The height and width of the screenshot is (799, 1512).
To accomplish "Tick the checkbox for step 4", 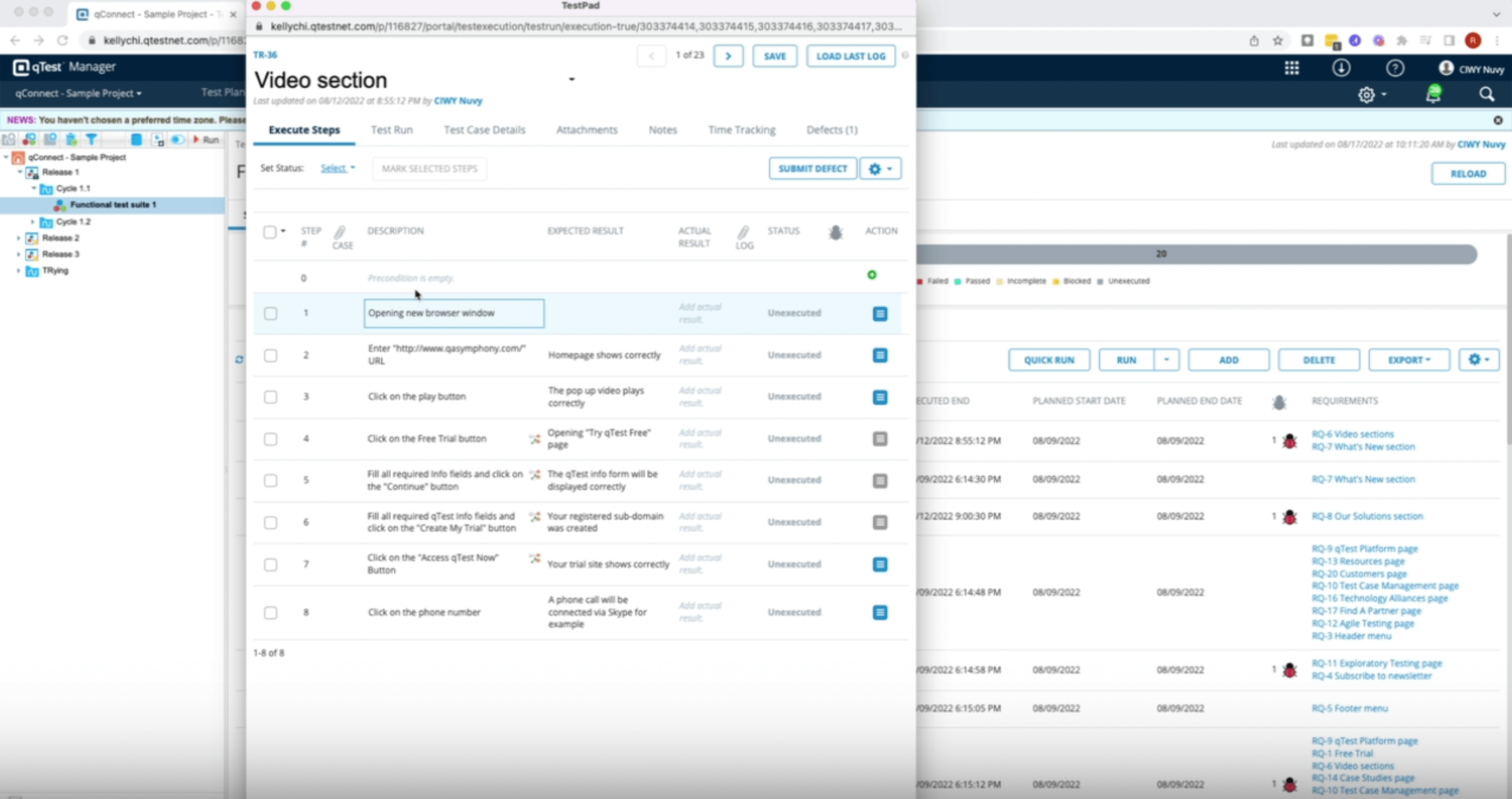I will click(270, 439).
